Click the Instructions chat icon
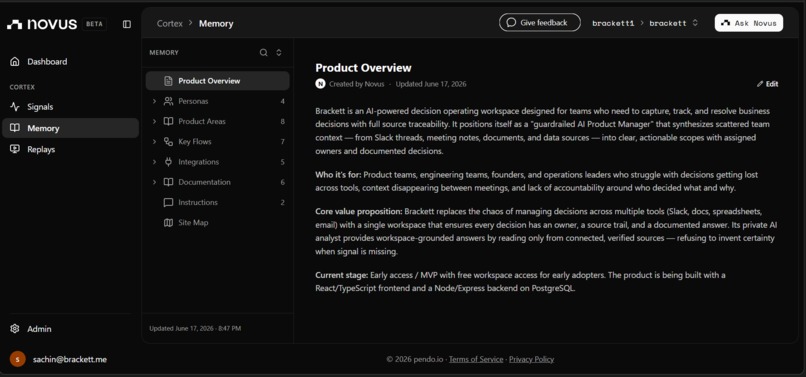The image size is (806, 377). click(168, 202)
